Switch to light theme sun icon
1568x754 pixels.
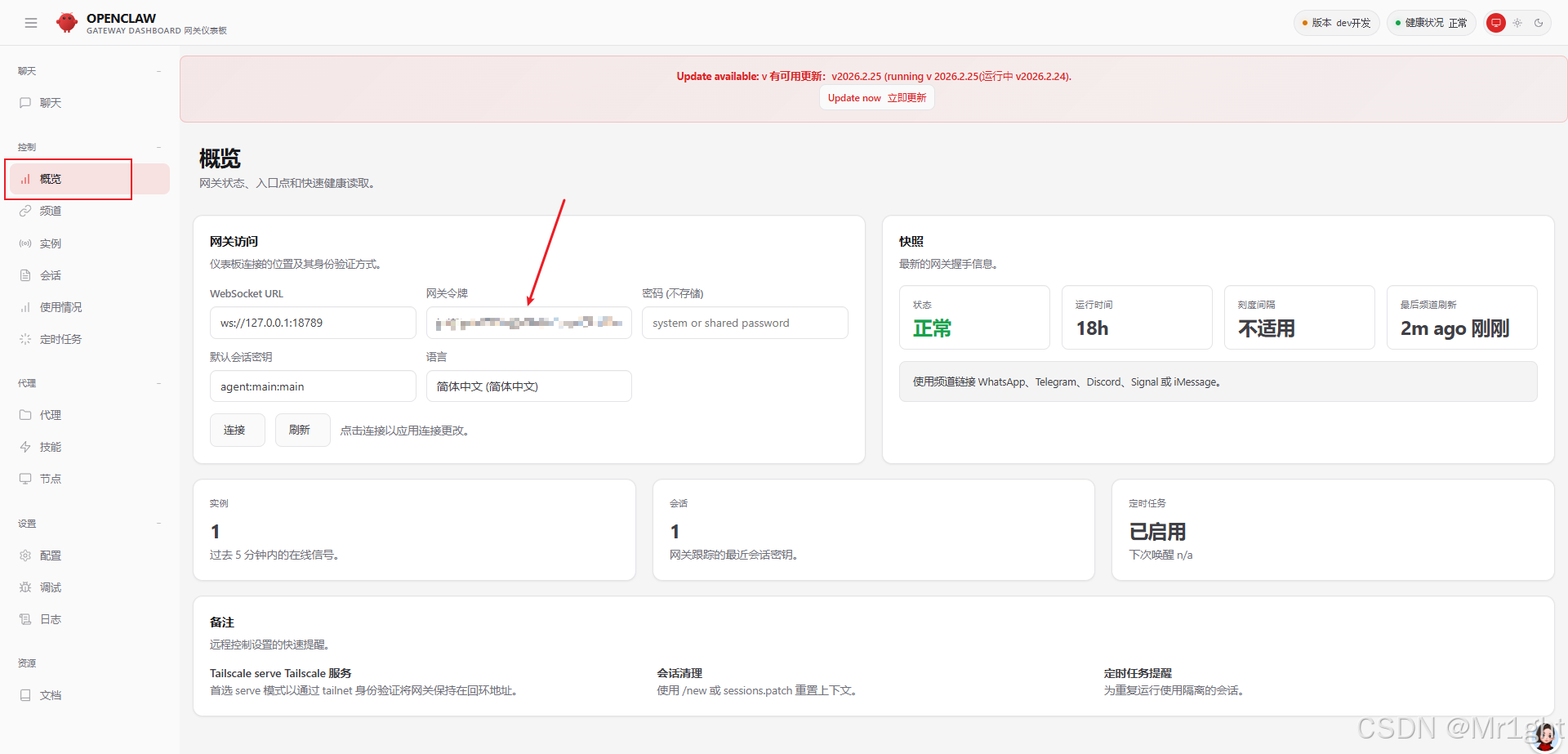click(1517, 23)
